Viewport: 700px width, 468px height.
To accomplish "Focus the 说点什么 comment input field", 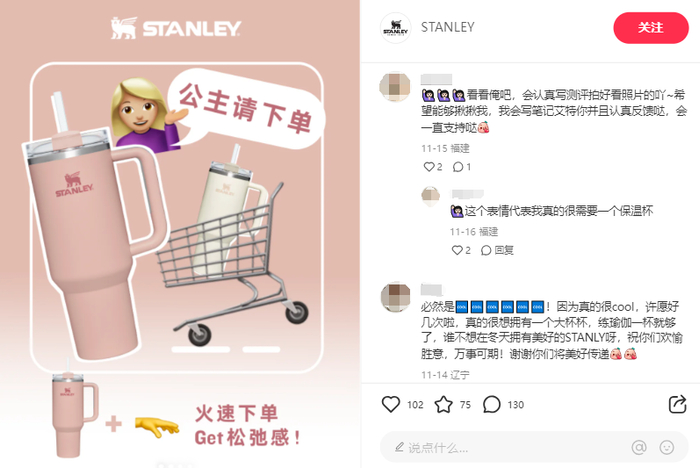I will [x=533, y=447].
